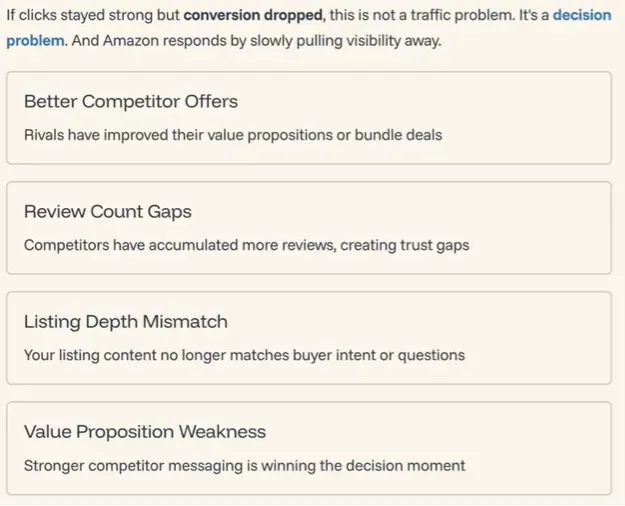Select the Better Competitor Offers card heading
This screenshot has width=625, height=506.
pos(131,101)
